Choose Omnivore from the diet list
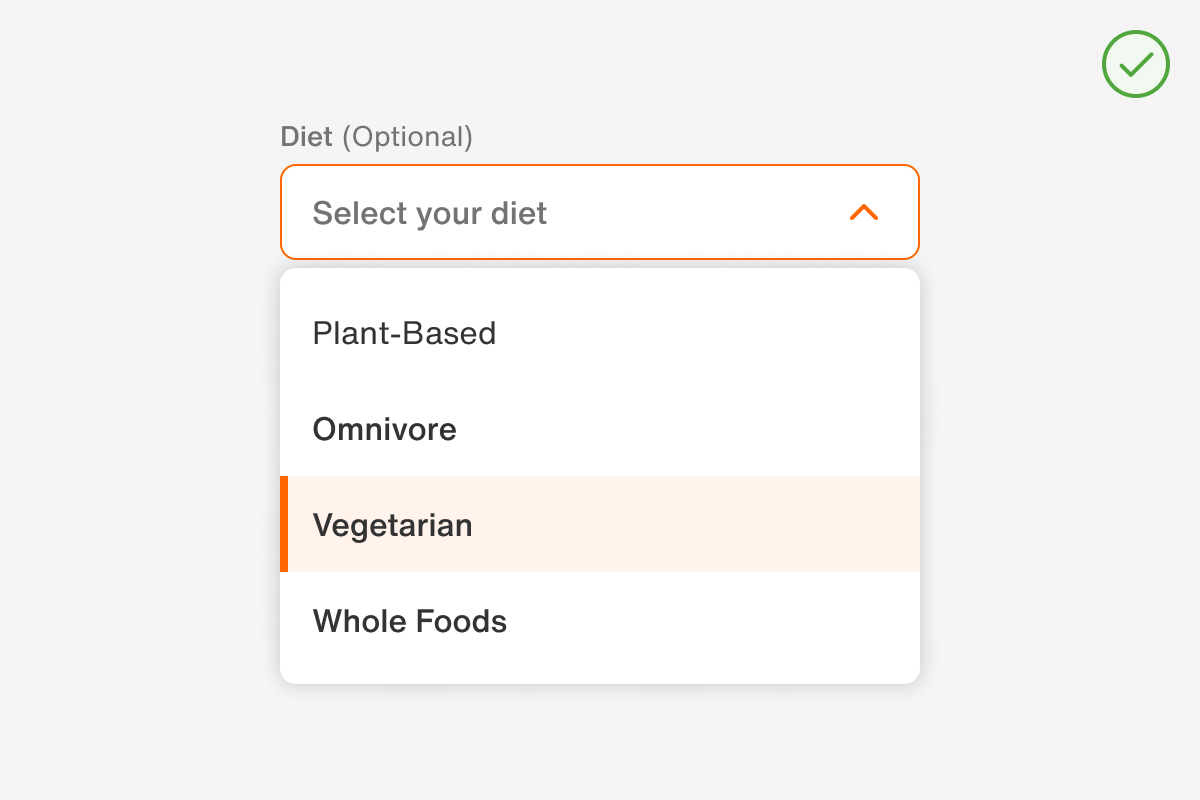Viewport: 1200px width, 800px height. coord(384,429)
